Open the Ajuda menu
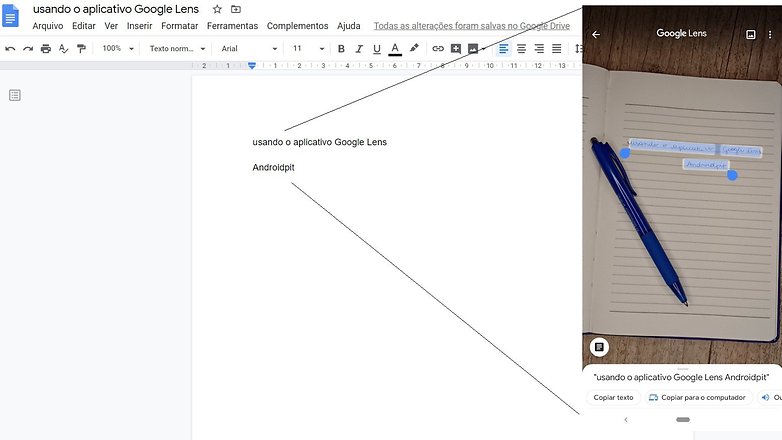 pyautogui.click(x=349, y=26)
